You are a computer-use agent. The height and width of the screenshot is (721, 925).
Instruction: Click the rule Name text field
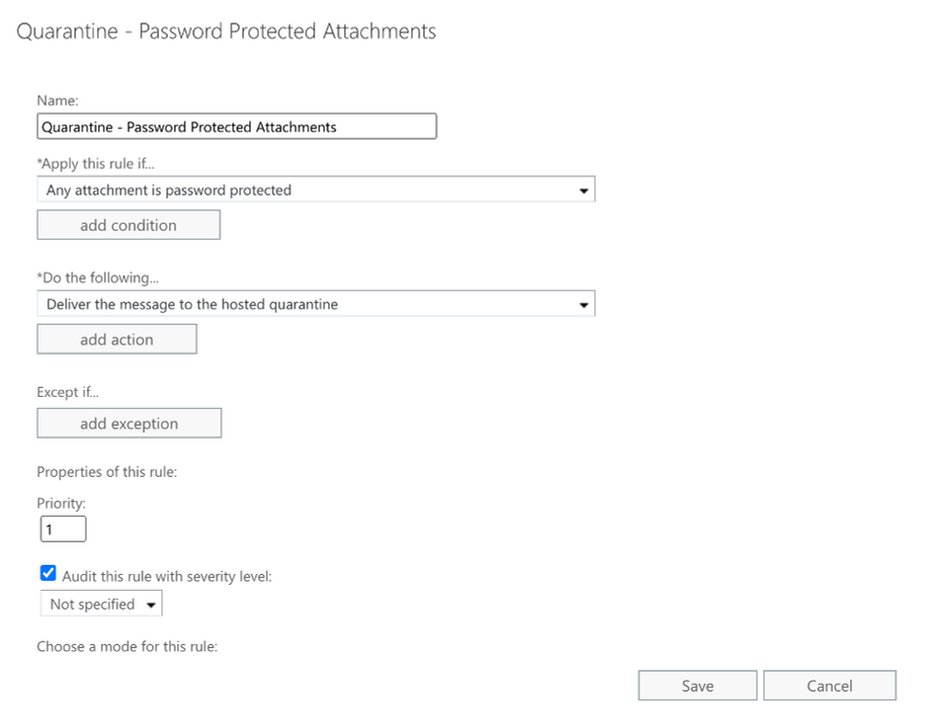(237, 127)
